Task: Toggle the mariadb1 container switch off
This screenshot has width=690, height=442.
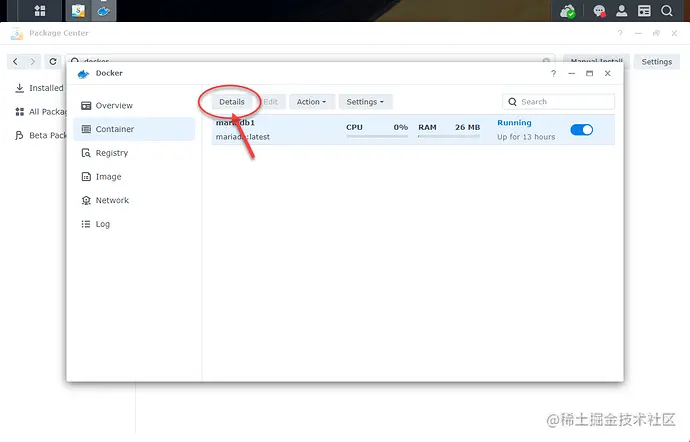Action: pos(581,129)
